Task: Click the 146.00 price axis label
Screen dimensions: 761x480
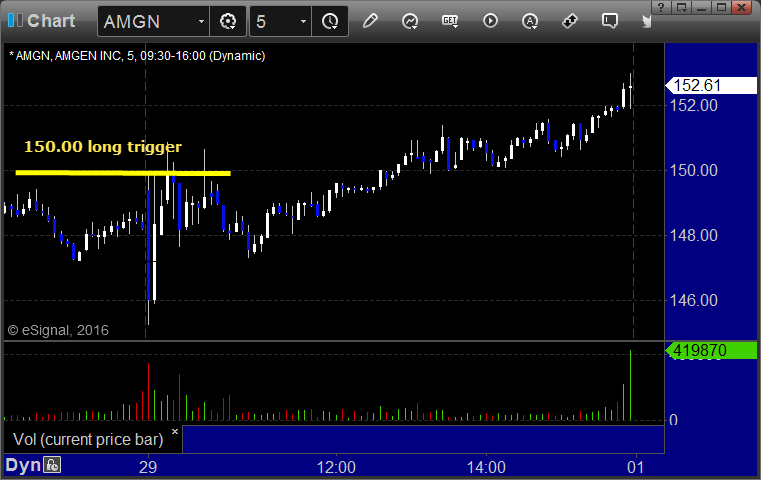Action: point(694,300)
